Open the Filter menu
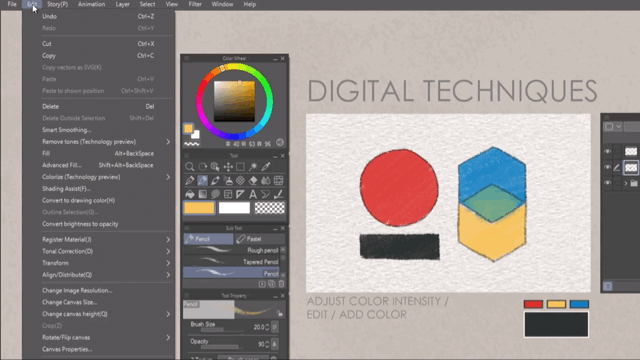The width and height of the screenshot is (640, 360). (x=195, y=4)
